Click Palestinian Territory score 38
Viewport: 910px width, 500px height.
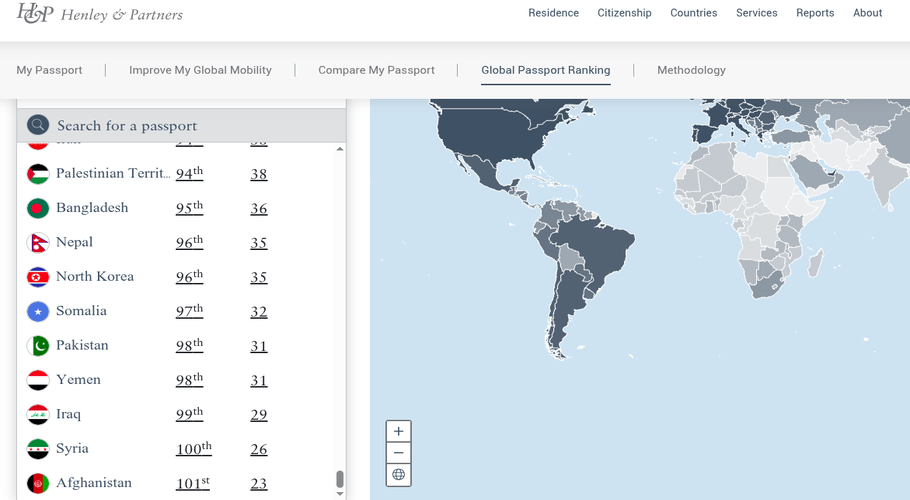259,174
